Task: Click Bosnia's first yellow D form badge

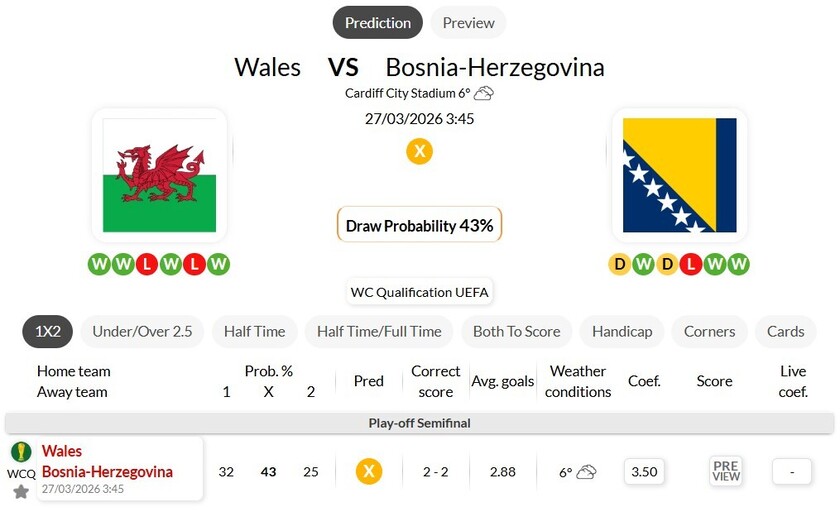Action: coord(619,265)
